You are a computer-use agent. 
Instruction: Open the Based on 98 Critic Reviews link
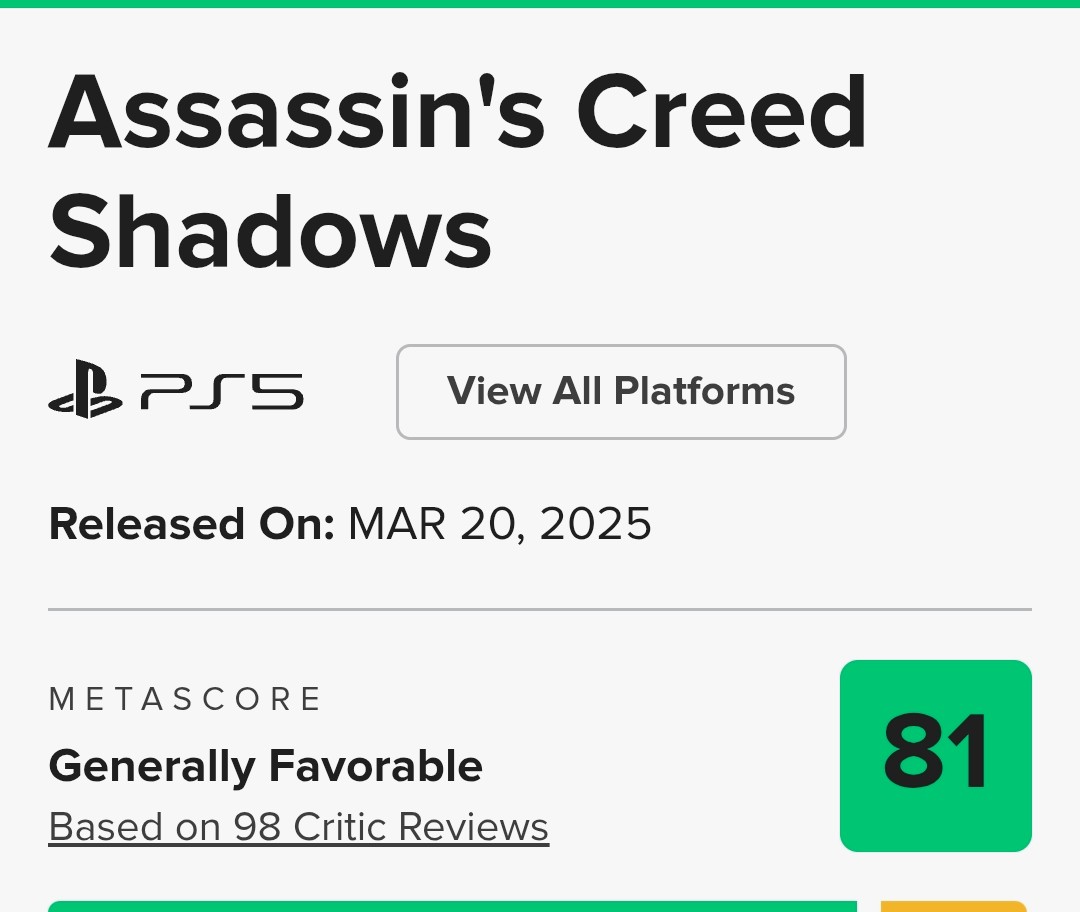[298, 828]
